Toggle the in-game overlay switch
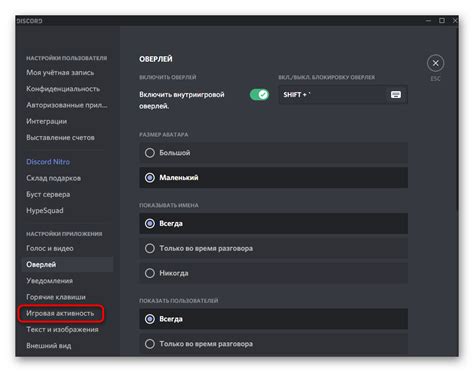This screenshot has width=474, height=372. [260, 95]
